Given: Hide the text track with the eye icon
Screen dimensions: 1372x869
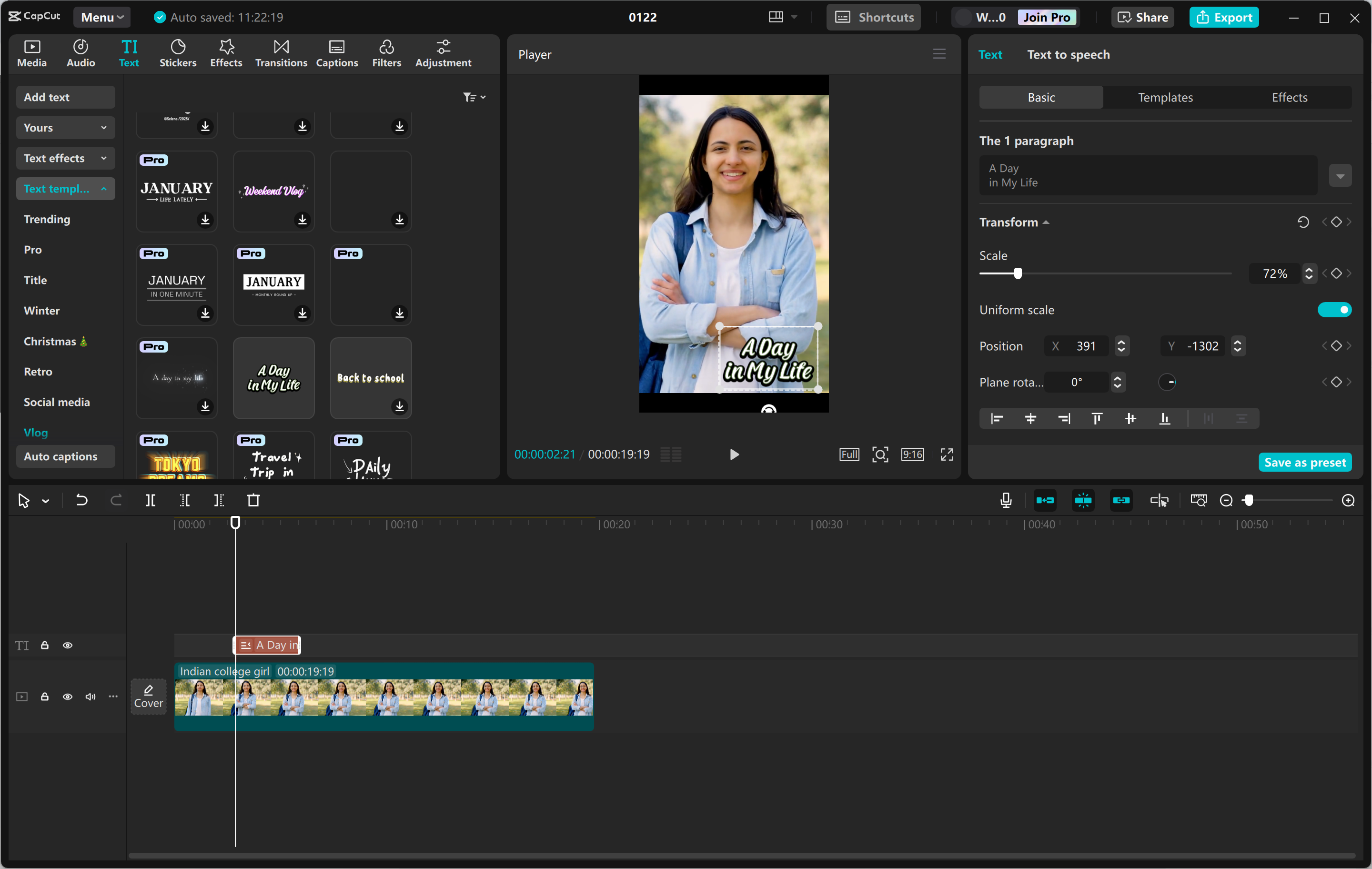Looking at the screenshot, I should point(67,645).
